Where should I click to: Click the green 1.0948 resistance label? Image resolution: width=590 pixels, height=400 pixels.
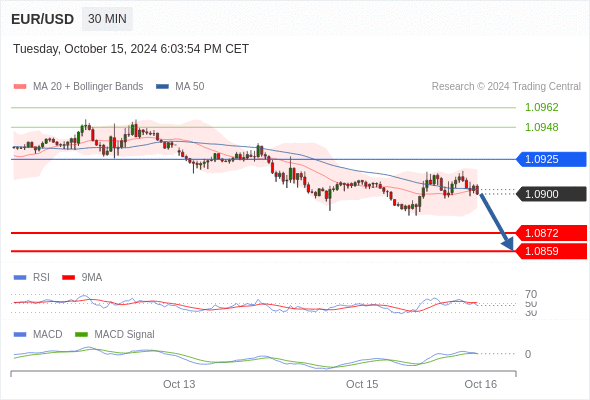pyautogui.click(x=541, y=127)
